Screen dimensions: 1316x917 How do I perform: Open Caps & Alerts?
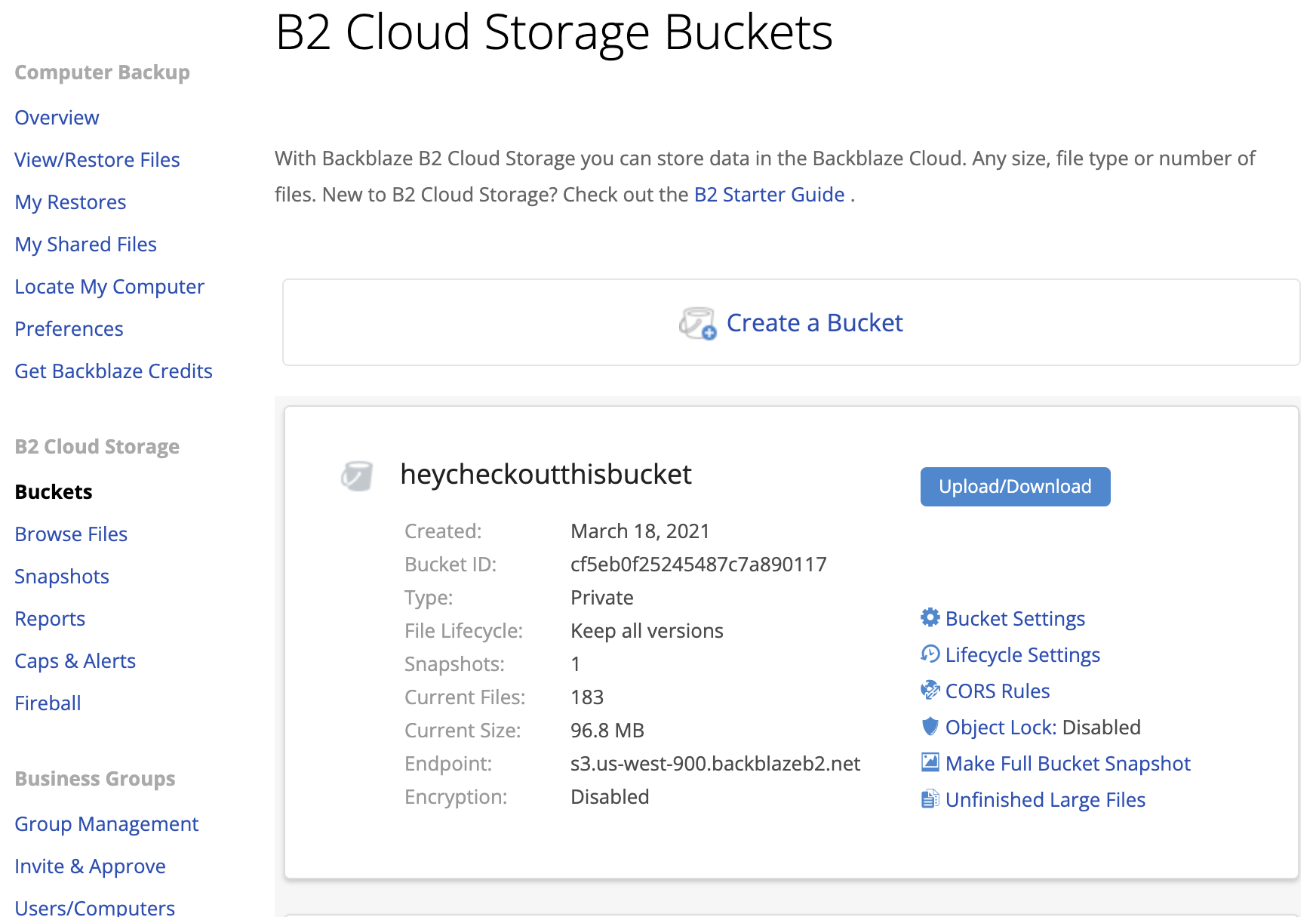coord(75,661)
